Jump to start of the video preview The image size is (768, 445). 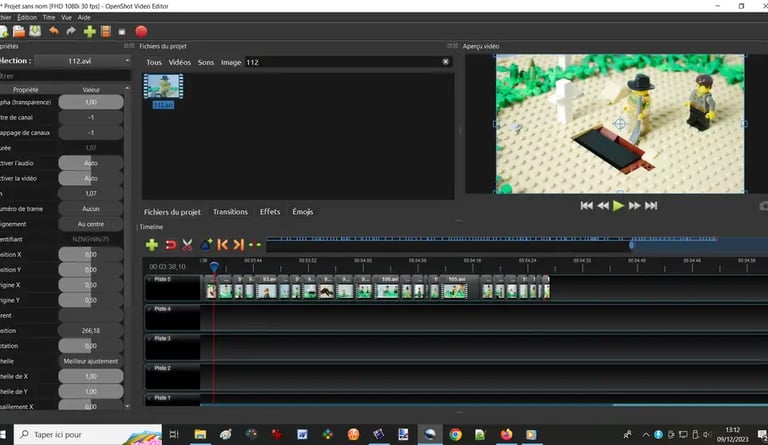tap(586, 206)
